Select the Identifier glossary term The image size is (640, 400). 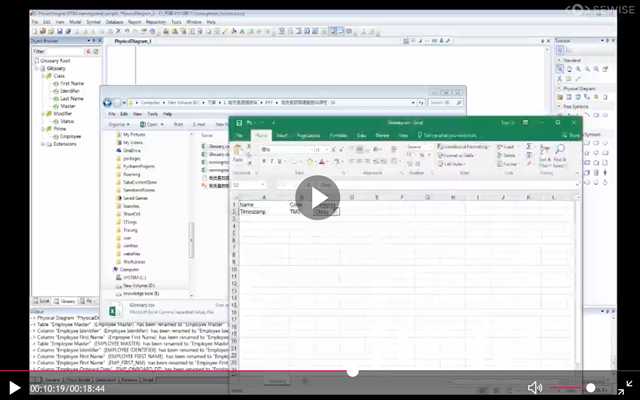(x=70, y=91)
